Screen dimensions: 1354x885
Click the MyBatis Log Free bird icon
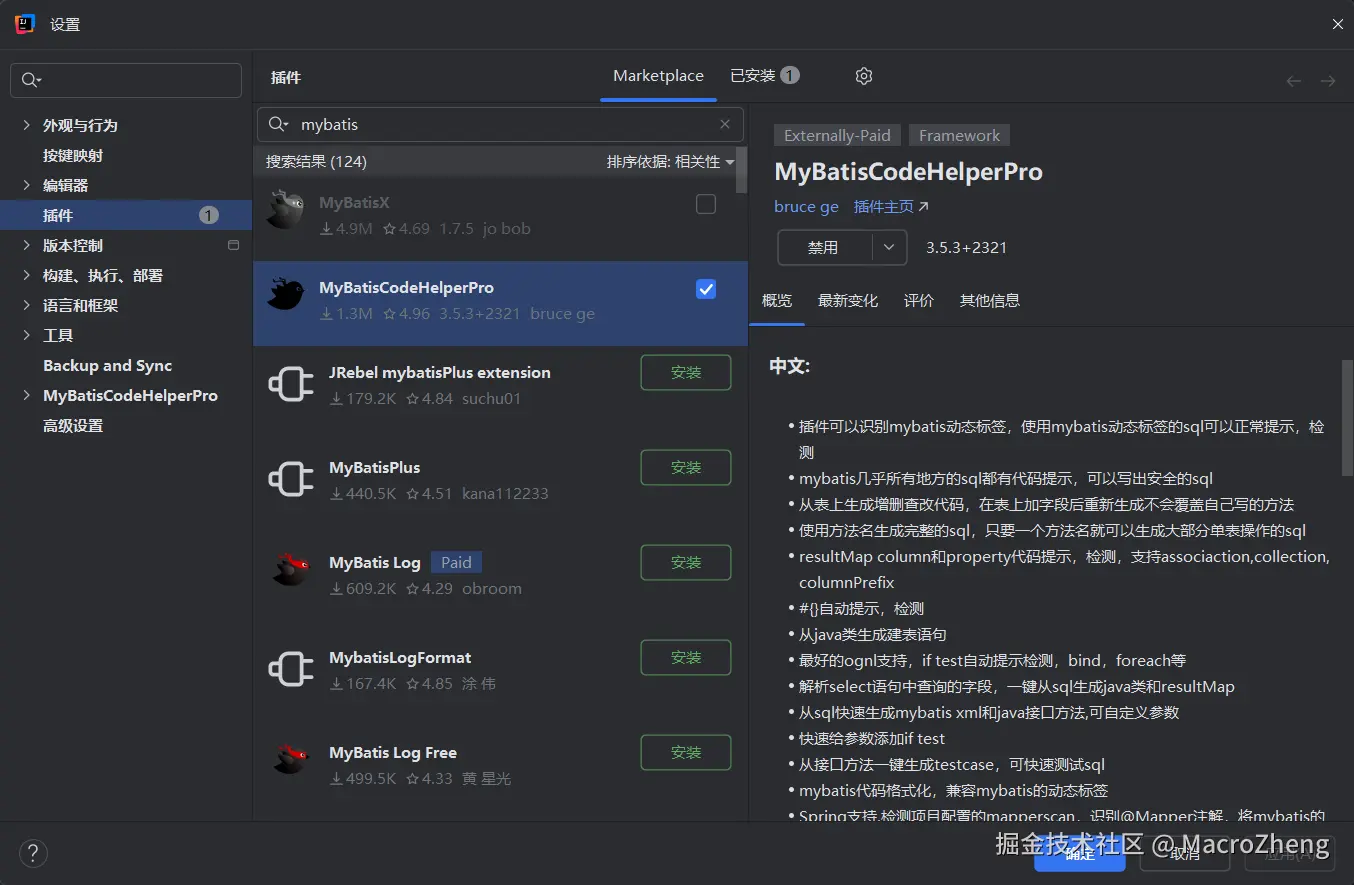[291, 760]
